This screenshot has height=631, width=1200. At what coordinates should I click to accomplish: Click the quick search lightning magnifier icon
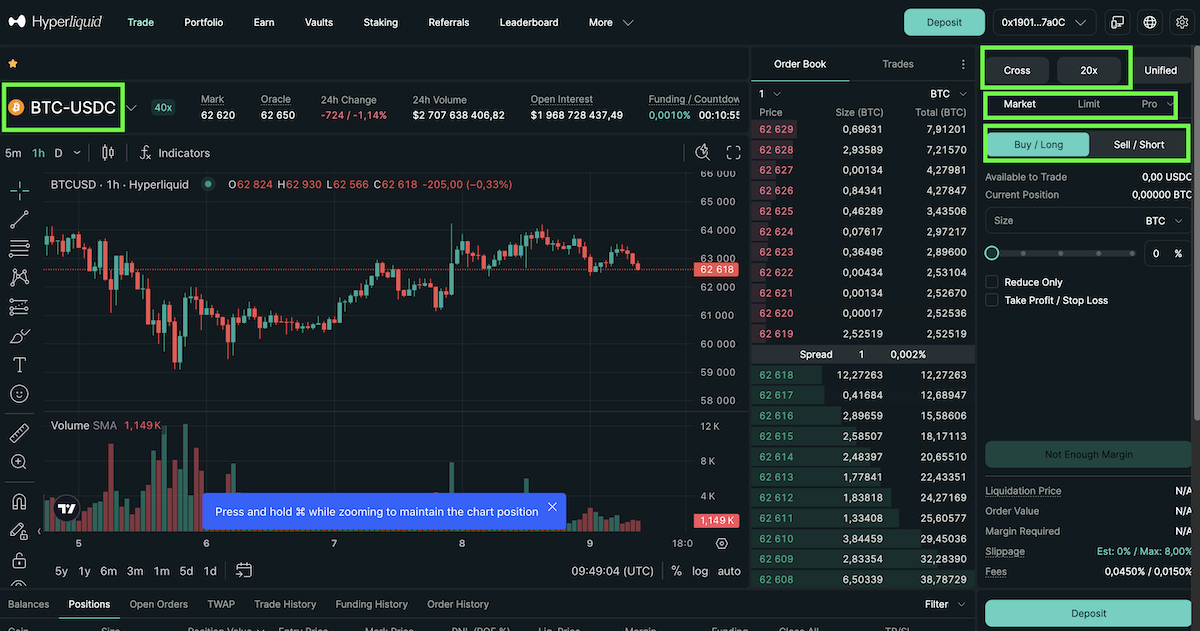point(703,153)
